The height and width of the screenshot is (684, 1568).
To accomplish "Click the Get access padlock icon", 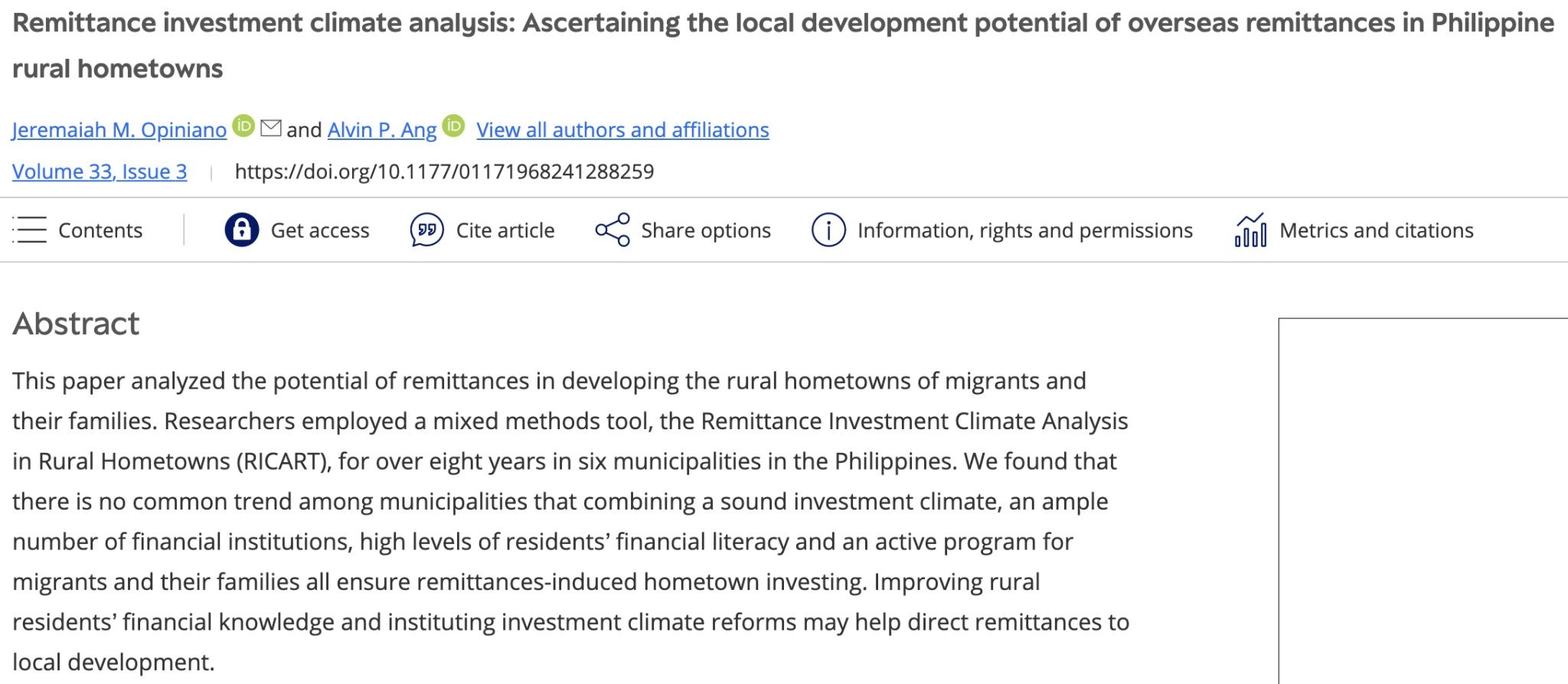I will coord(241,230).
